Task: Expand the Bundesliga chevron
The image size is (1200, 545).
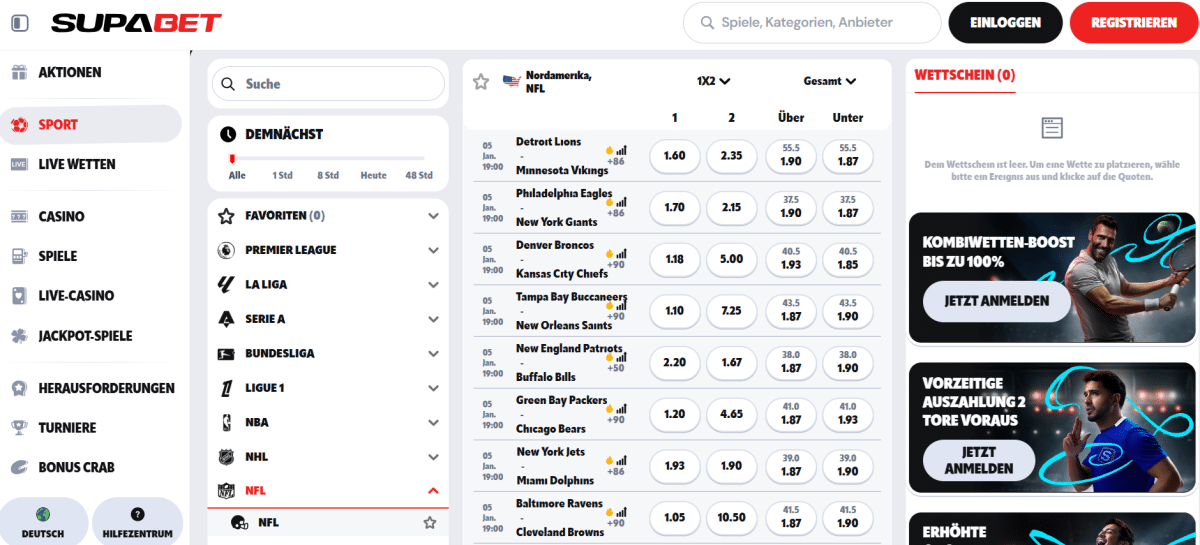Action: pyautogui.click(x=433, y=354)
